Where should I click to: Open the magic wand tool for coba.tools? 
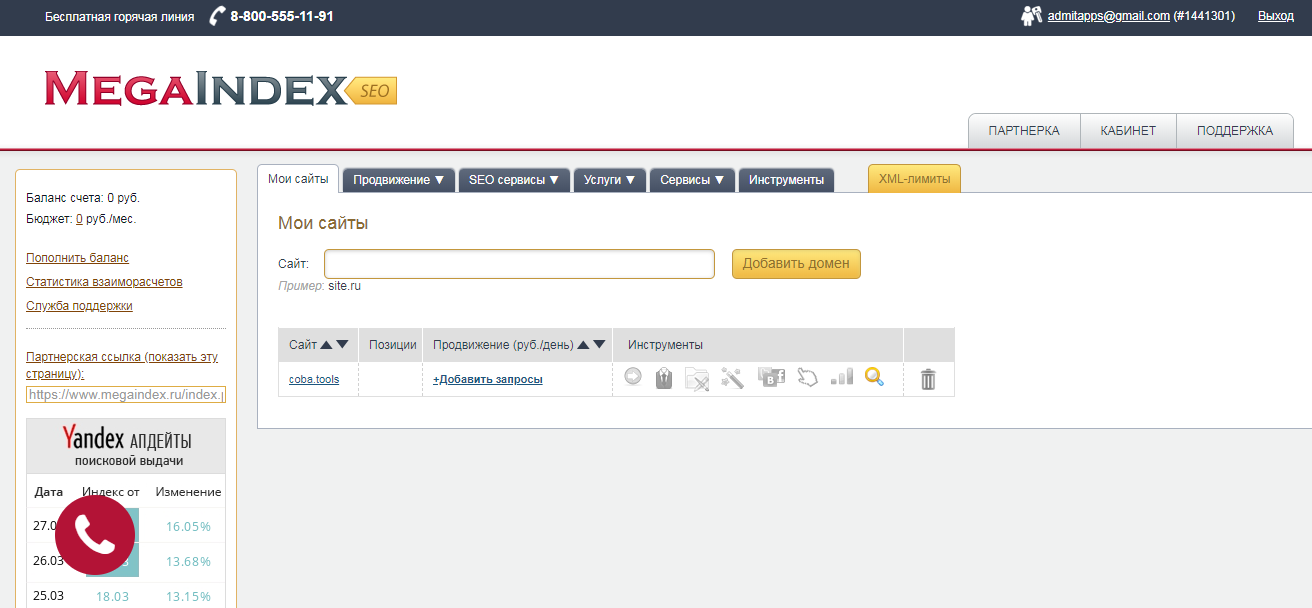[x=732, y=379]
